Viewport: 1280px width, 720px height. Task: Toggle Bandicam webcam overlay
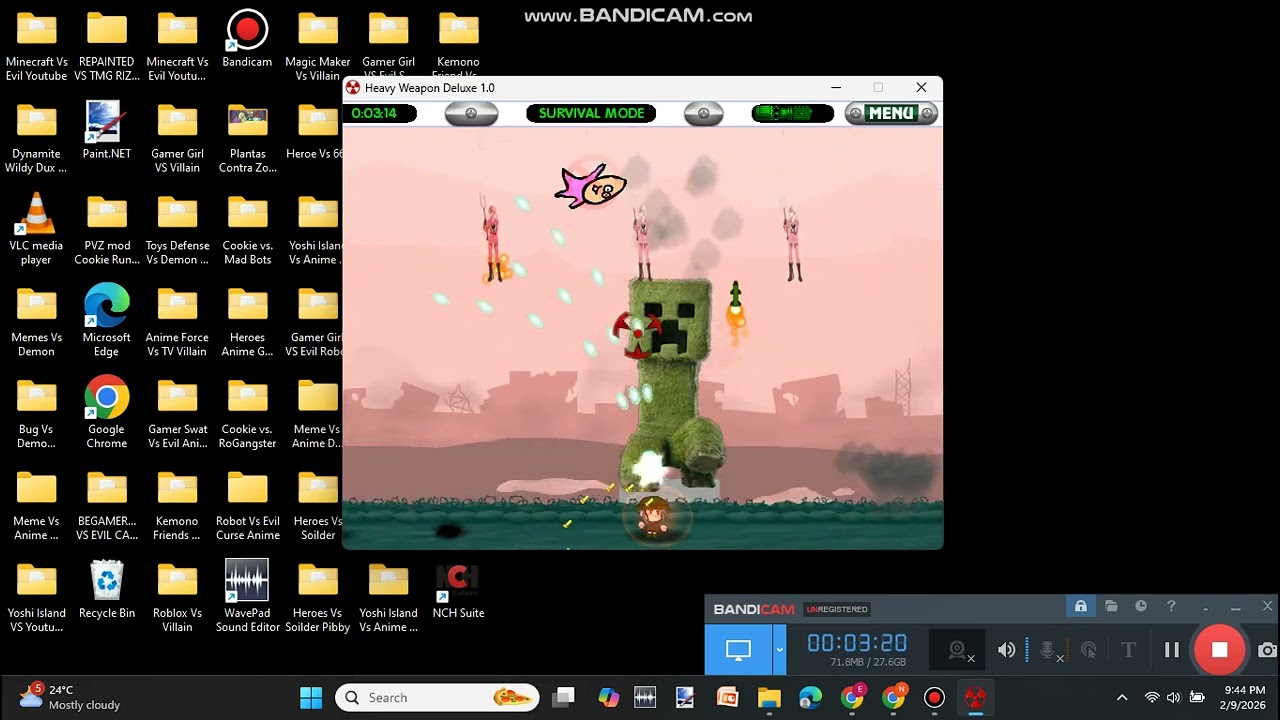pos(959,650)
